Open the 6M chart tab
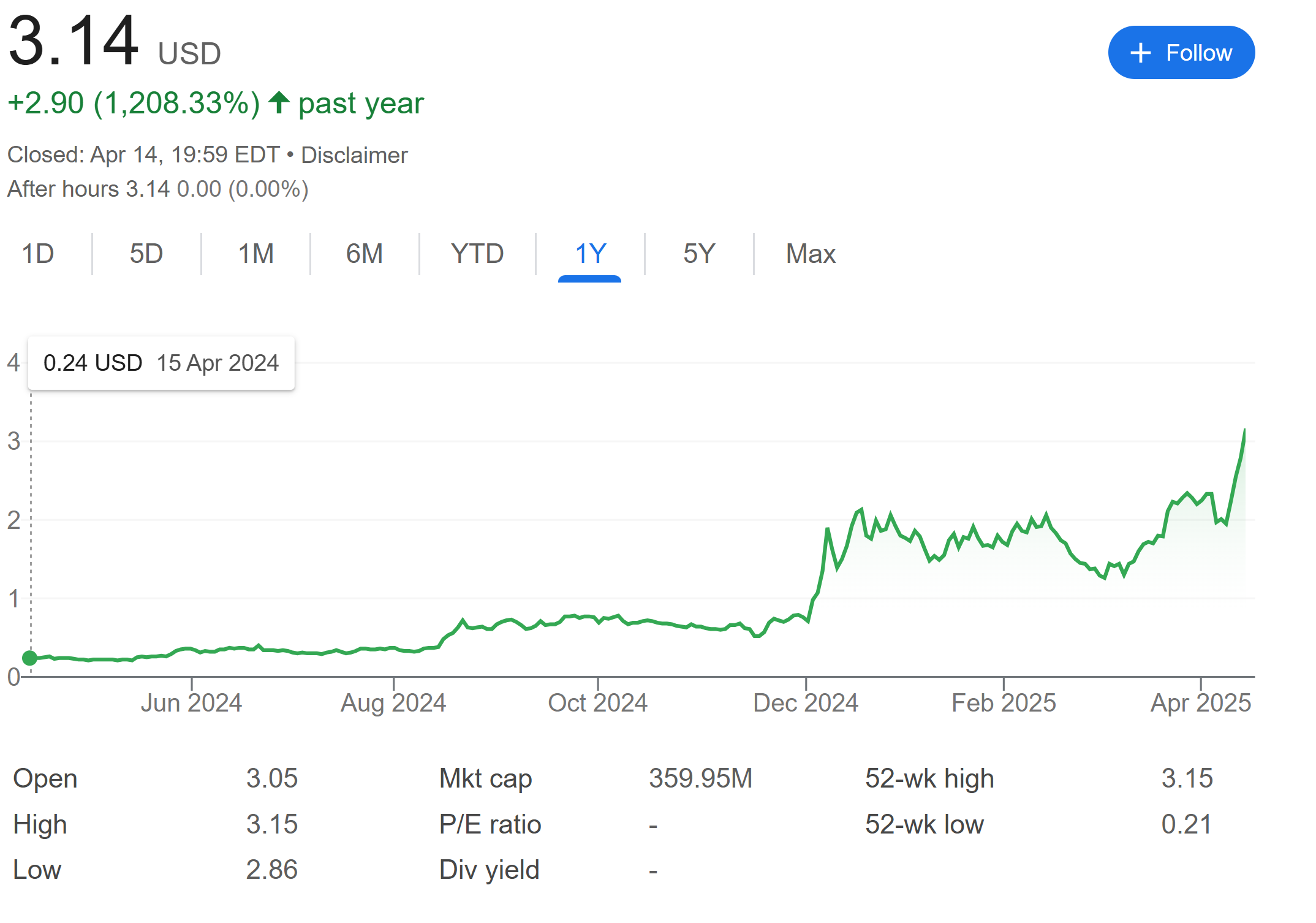 click(365, 254)
